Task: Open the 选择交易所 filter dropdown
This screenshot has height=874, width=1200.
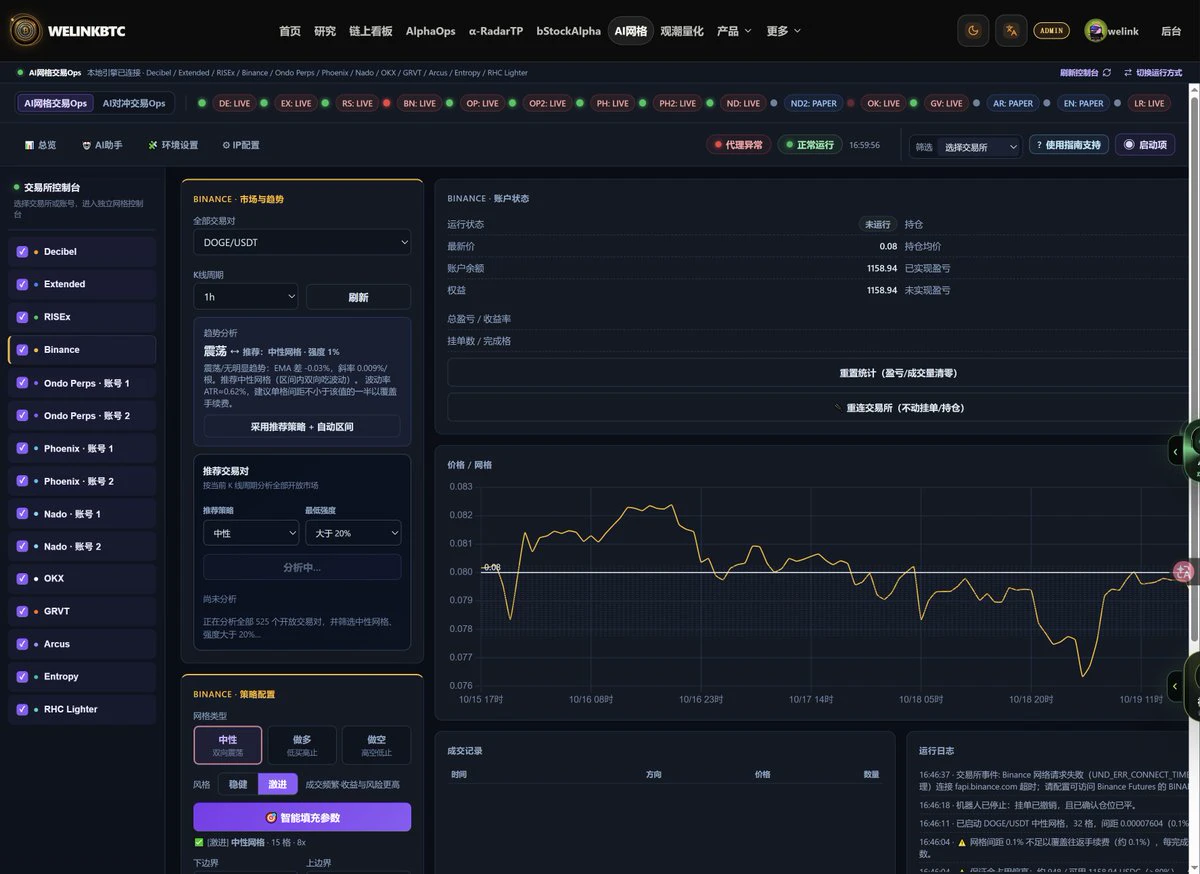Action: 979,146
